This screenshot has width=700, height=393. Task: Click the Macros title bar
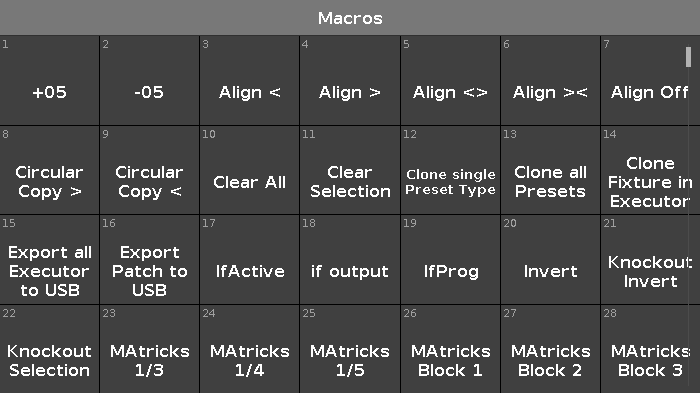coord(350,17)
